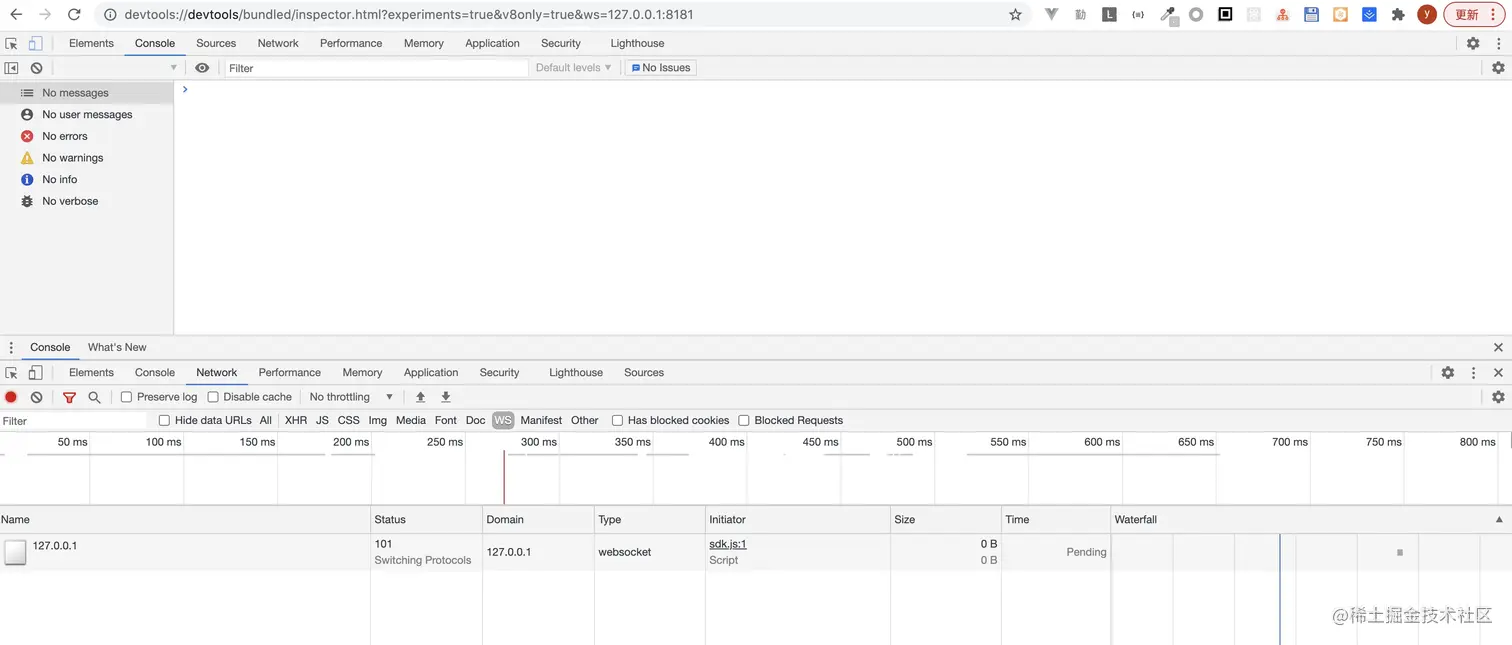This screenshot has height=645, width=1512.
Task: Switch to Sources tab in top DevTools
Action: pyautogui.click(x=216, y=43)
